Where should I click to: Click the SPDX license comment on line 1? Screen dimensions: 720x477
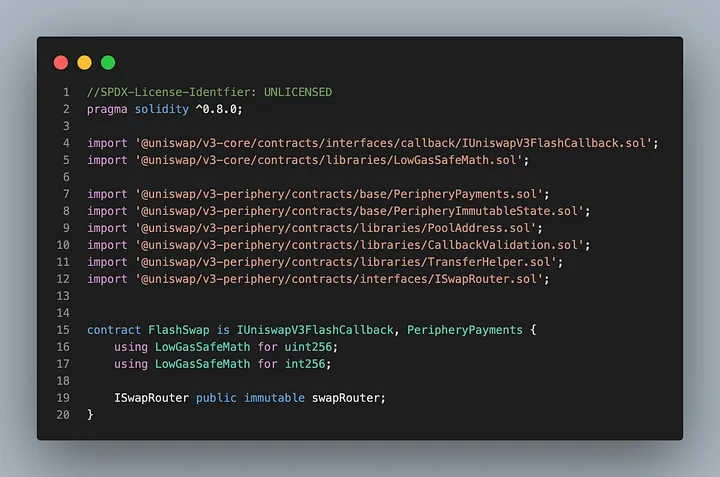tap(209, 92)
